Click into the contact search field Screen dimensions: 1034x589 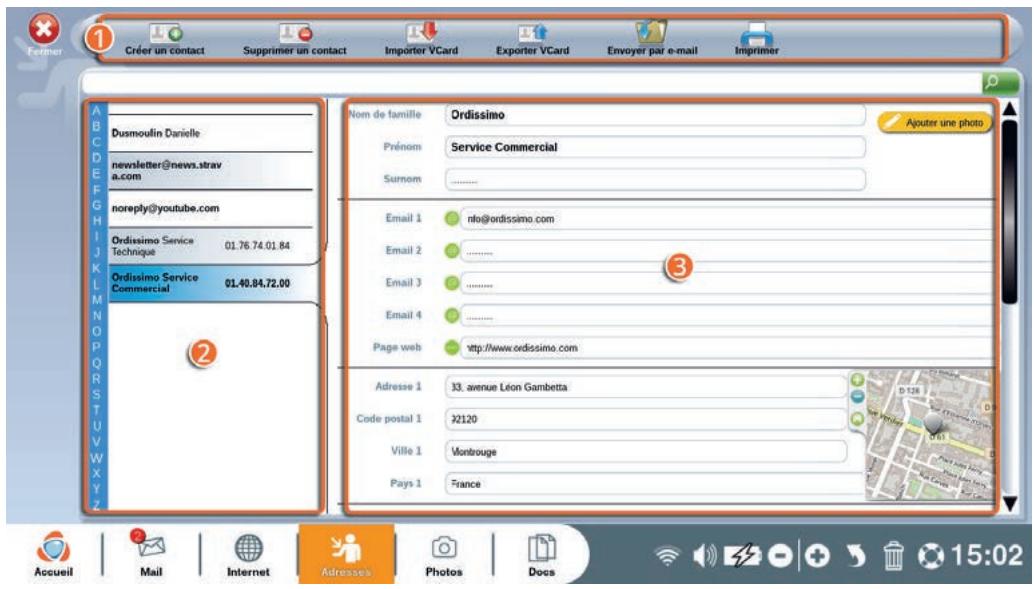coord(532,82)
